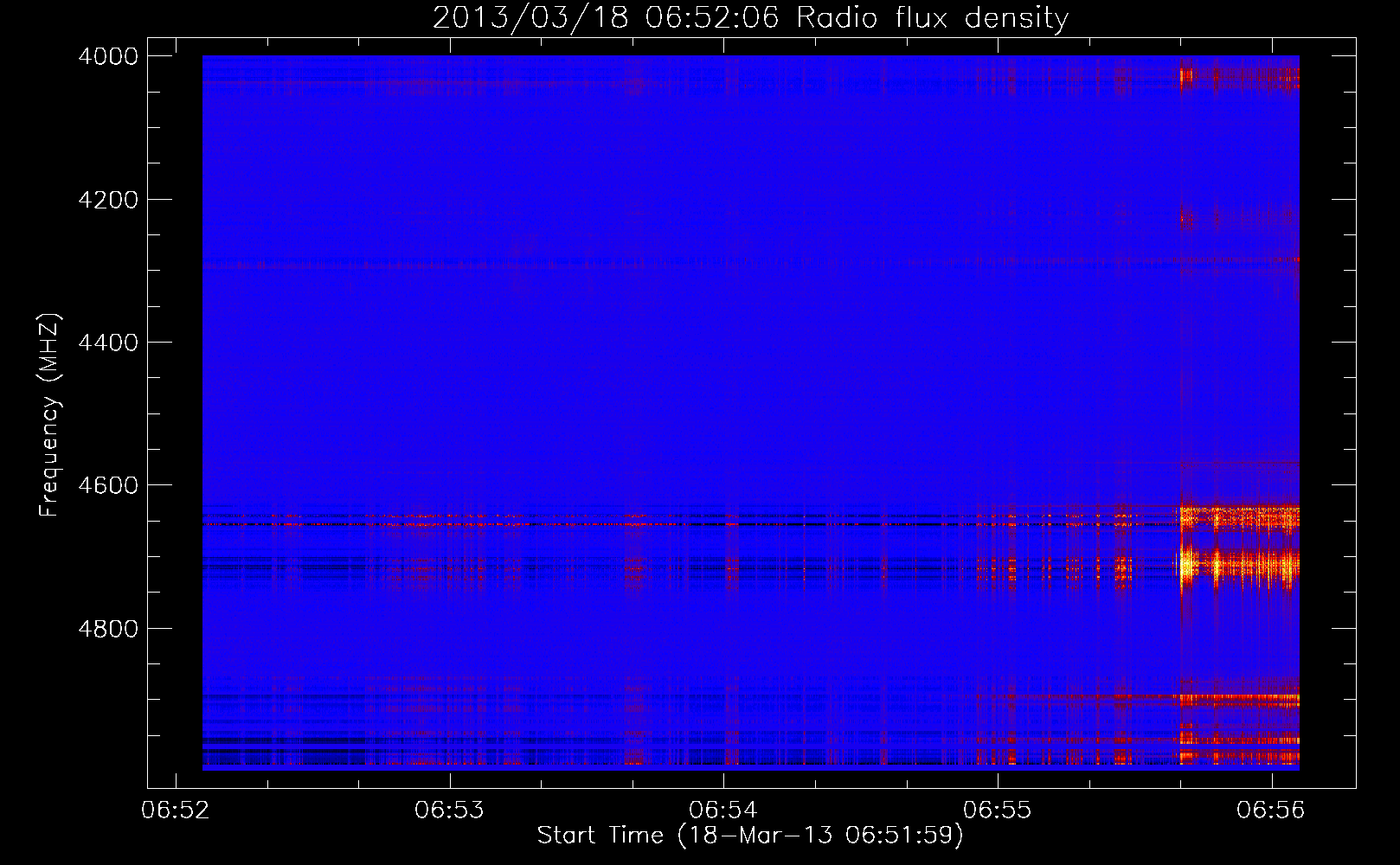Click the 06:56 time tick label
This screenshot has width=1400, height=865.
coord(1271,811)
